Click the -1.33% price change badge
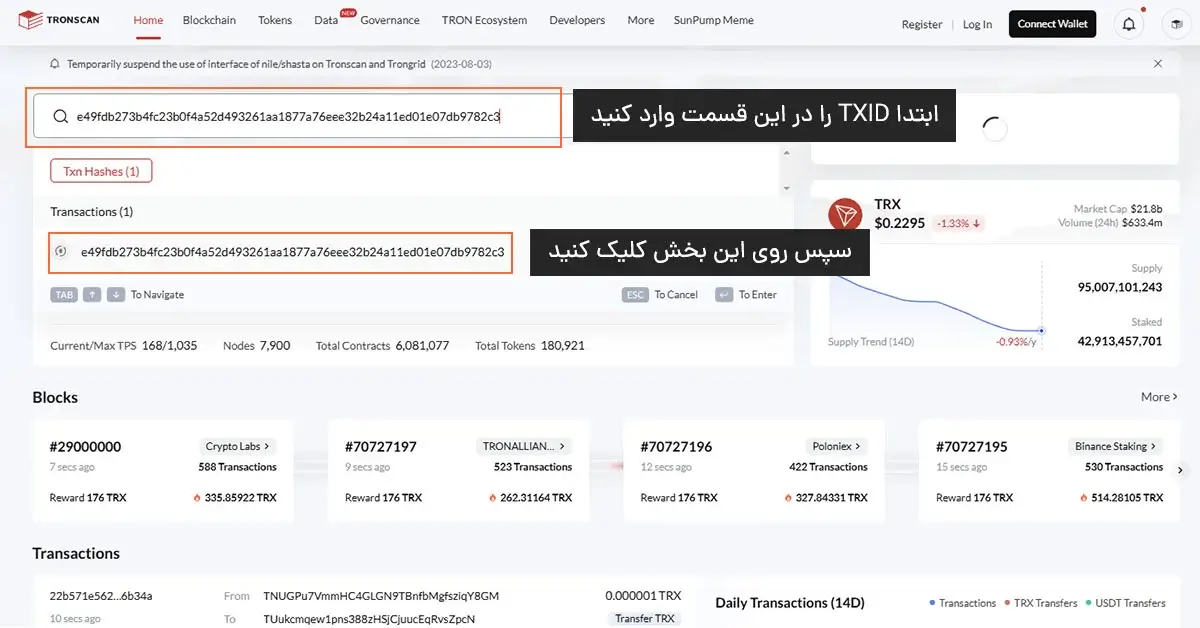 pyautogui.click(x=958, y=223)
